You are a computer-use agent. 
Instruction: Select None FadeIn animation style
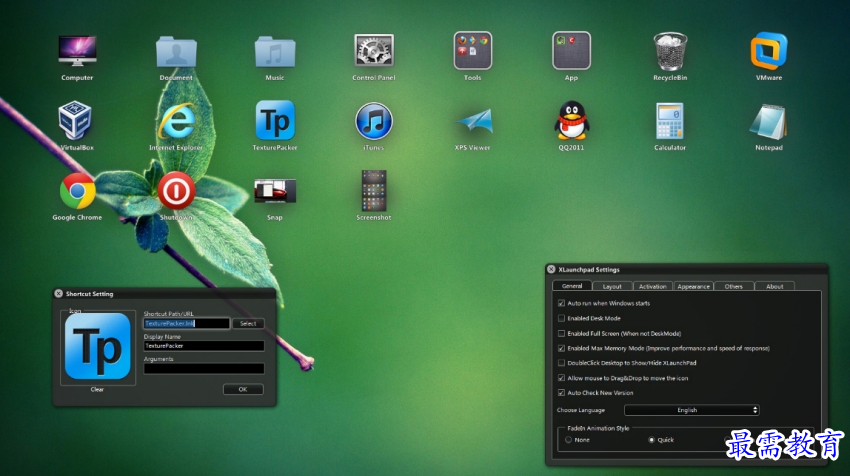click(568, 440)
